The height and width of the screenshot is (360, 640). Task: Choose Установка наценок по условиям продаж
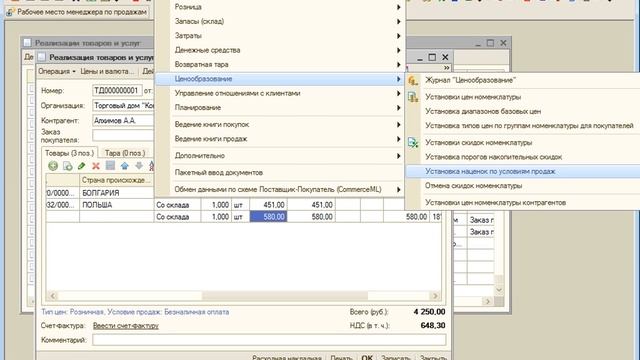(x=522, y=171)
